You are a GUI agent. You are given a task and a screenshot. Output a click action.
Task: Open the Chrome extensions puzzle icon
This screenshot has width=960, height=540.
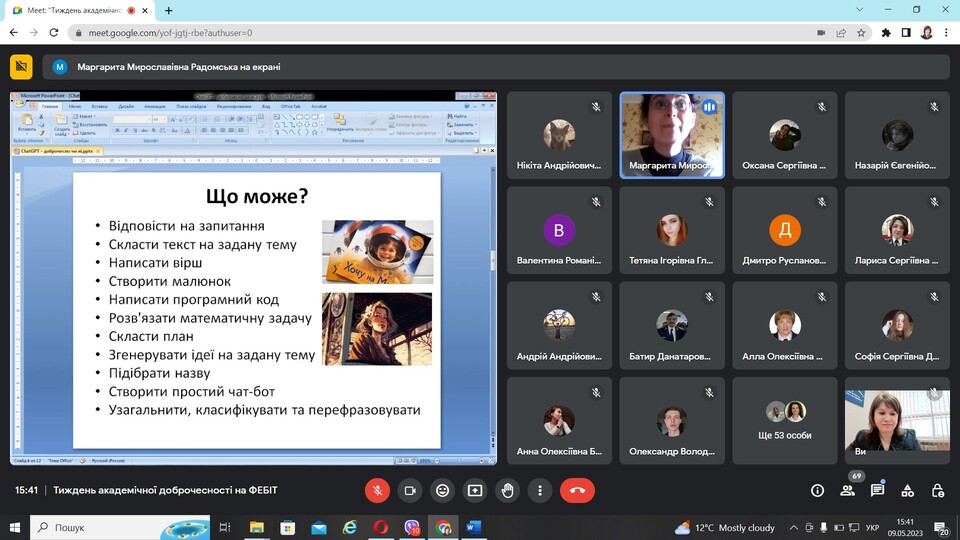886,32
